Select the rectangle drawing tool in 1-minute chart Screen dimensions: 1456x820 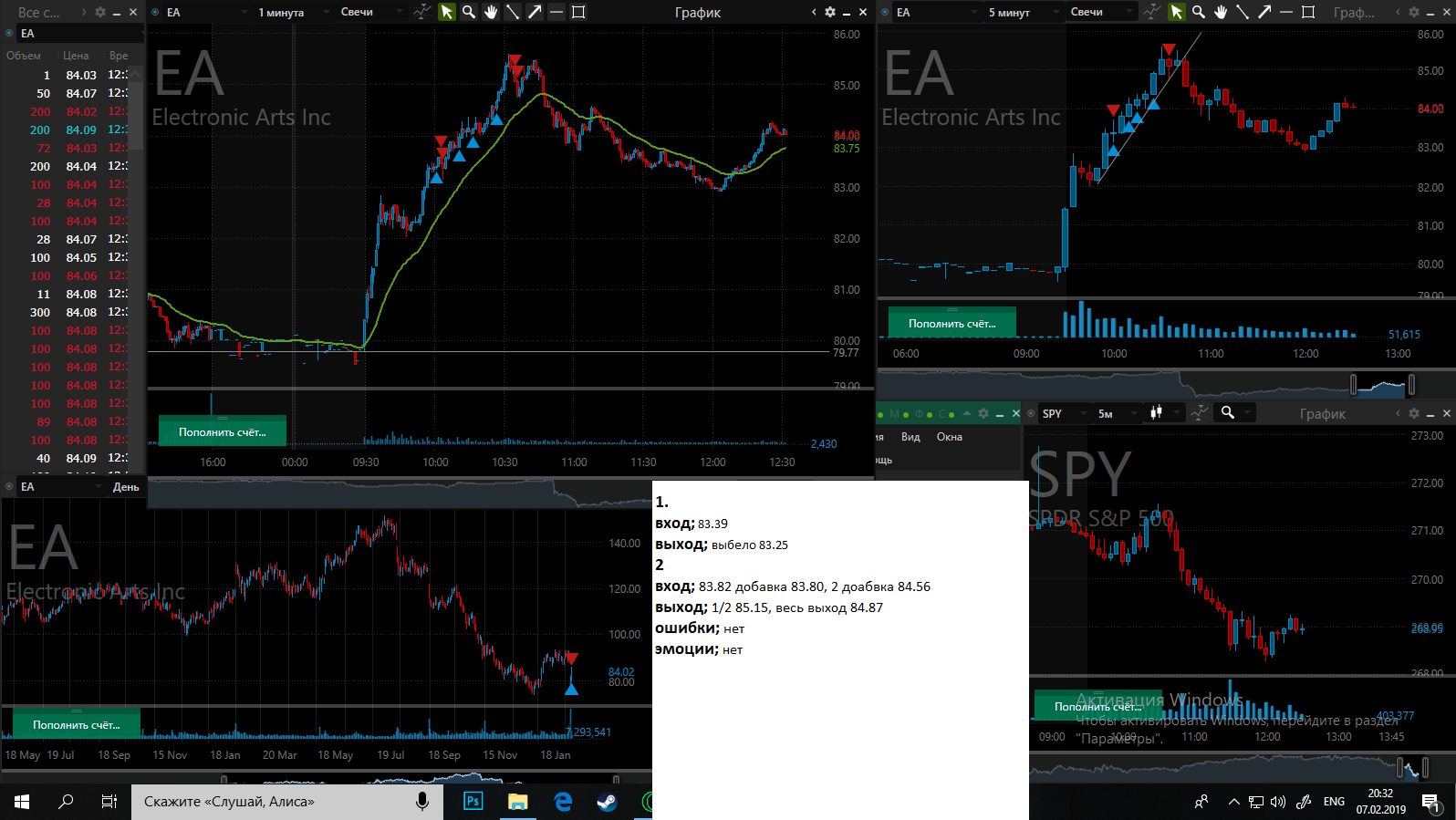pos(578,12)
